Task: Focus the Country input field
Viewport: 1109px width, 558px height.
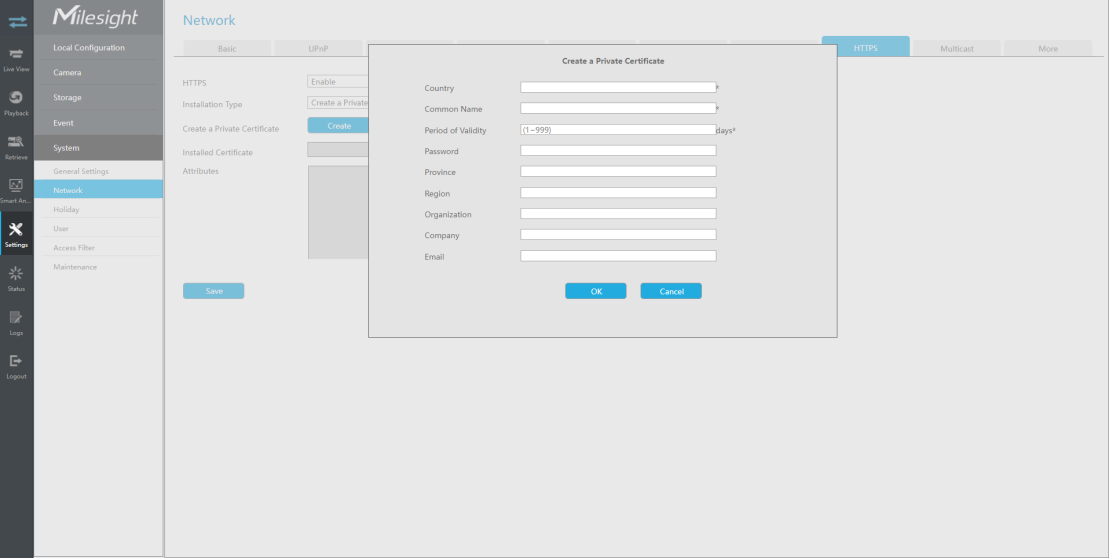Action: tap(618, 88)
